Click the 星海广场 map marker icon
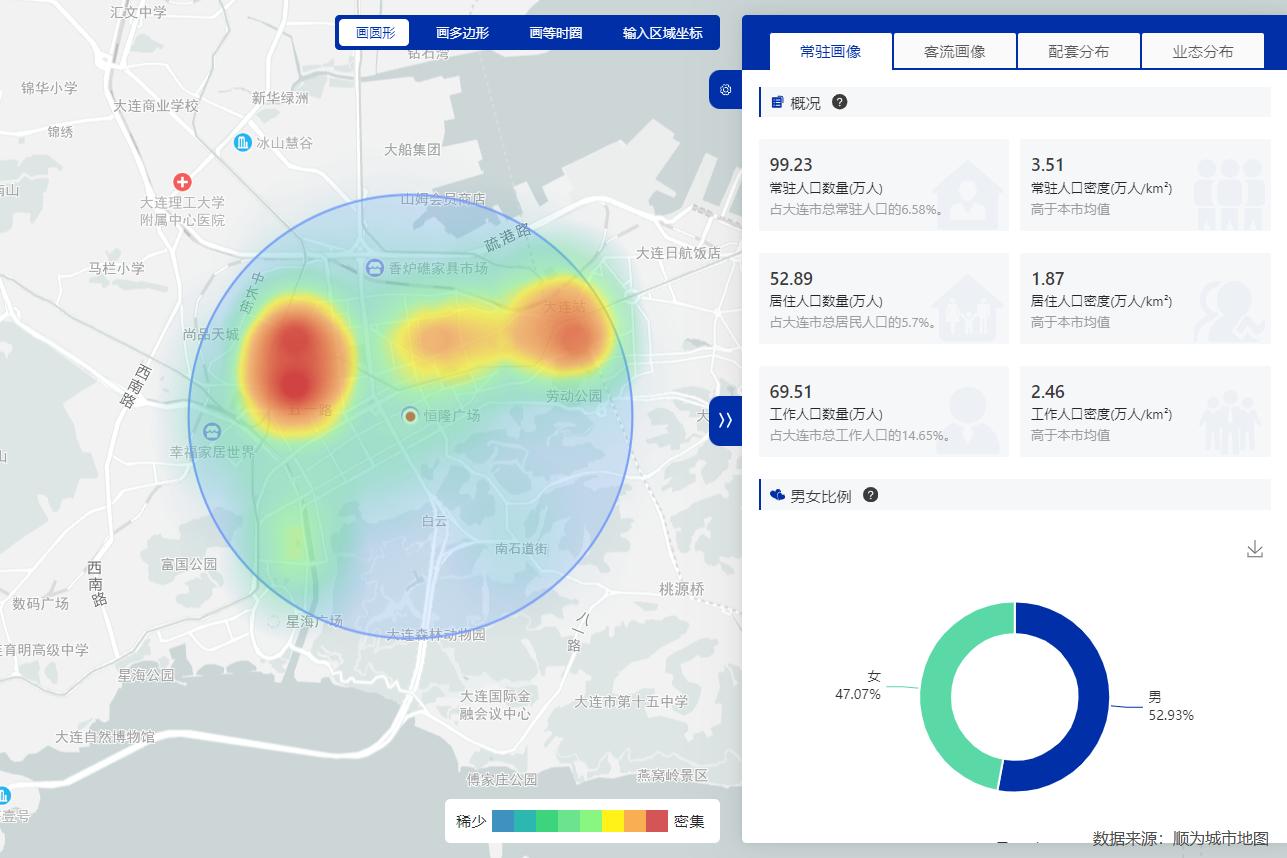Screen dimensions: 1287x858 tap(274, 621)
